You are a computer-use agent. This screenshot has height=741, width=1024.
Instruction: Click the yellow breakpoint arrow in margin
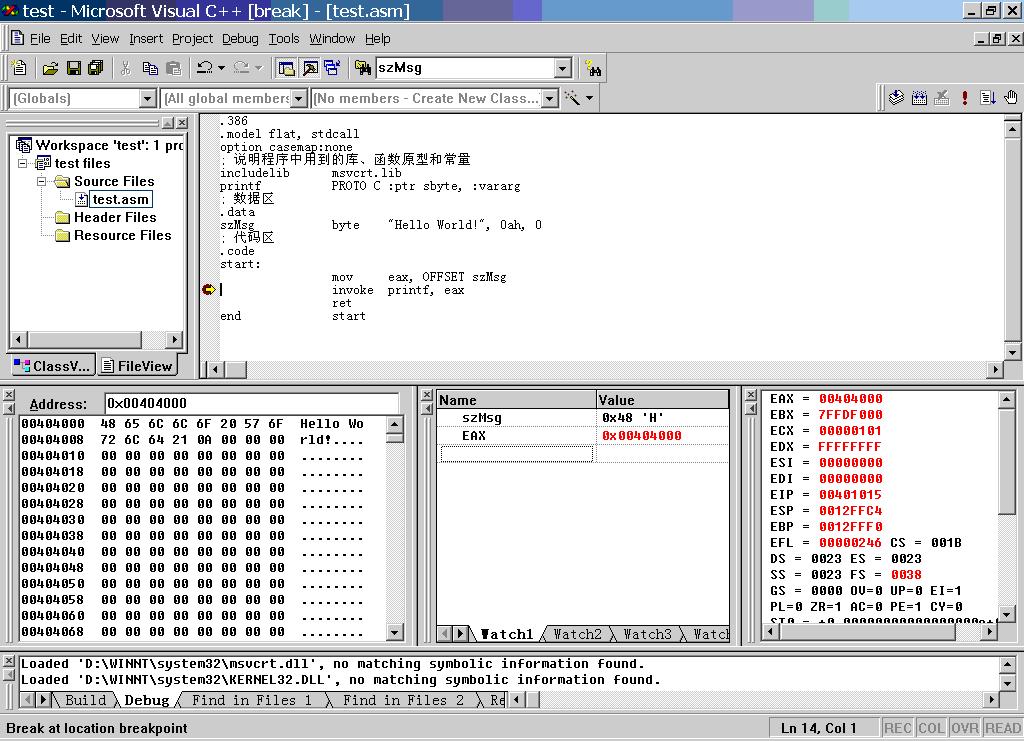point(208,289)
